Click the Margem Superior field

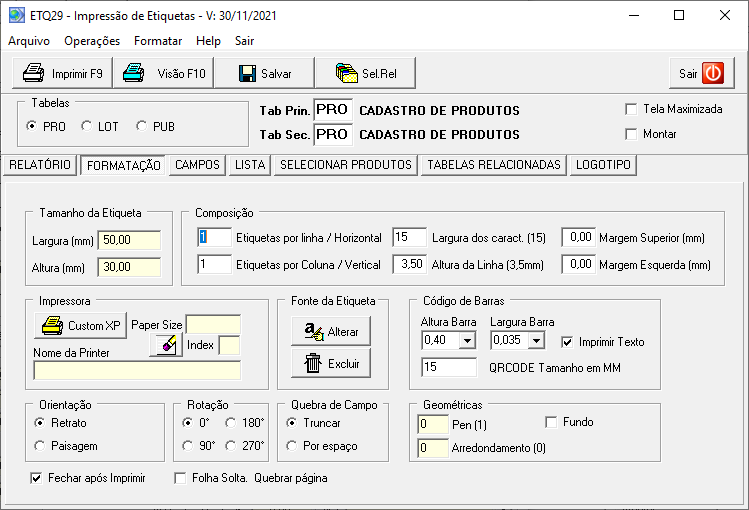[x=578, y=237]
